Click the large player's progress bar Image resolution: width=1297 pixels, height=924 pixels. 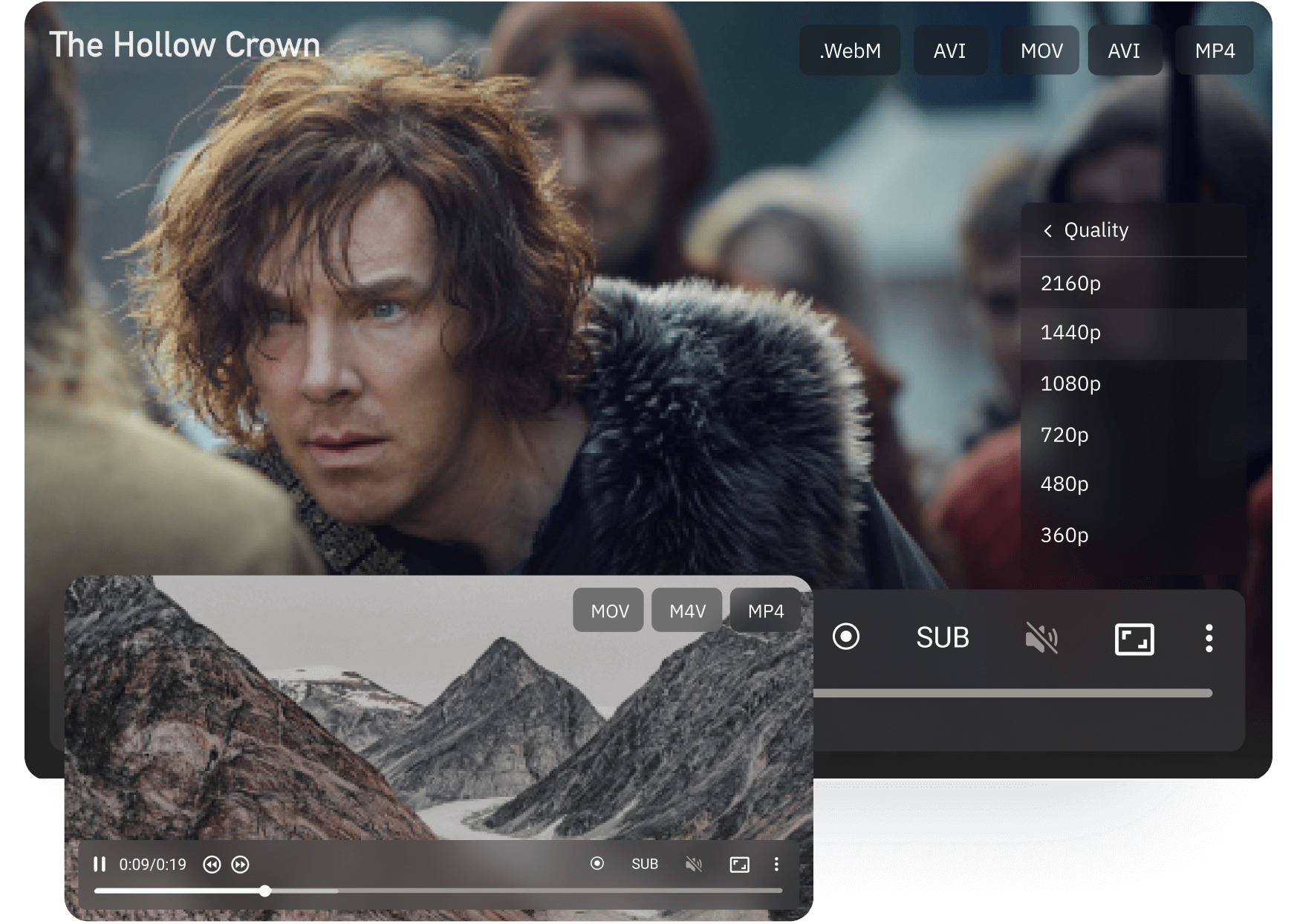coord(1013,693)
